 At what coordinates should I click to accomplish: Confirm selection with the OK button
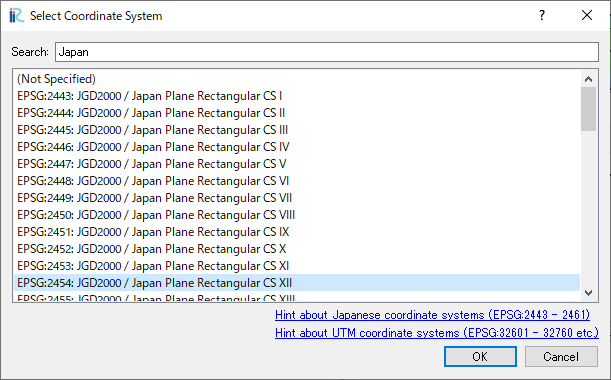pos(480,357)
